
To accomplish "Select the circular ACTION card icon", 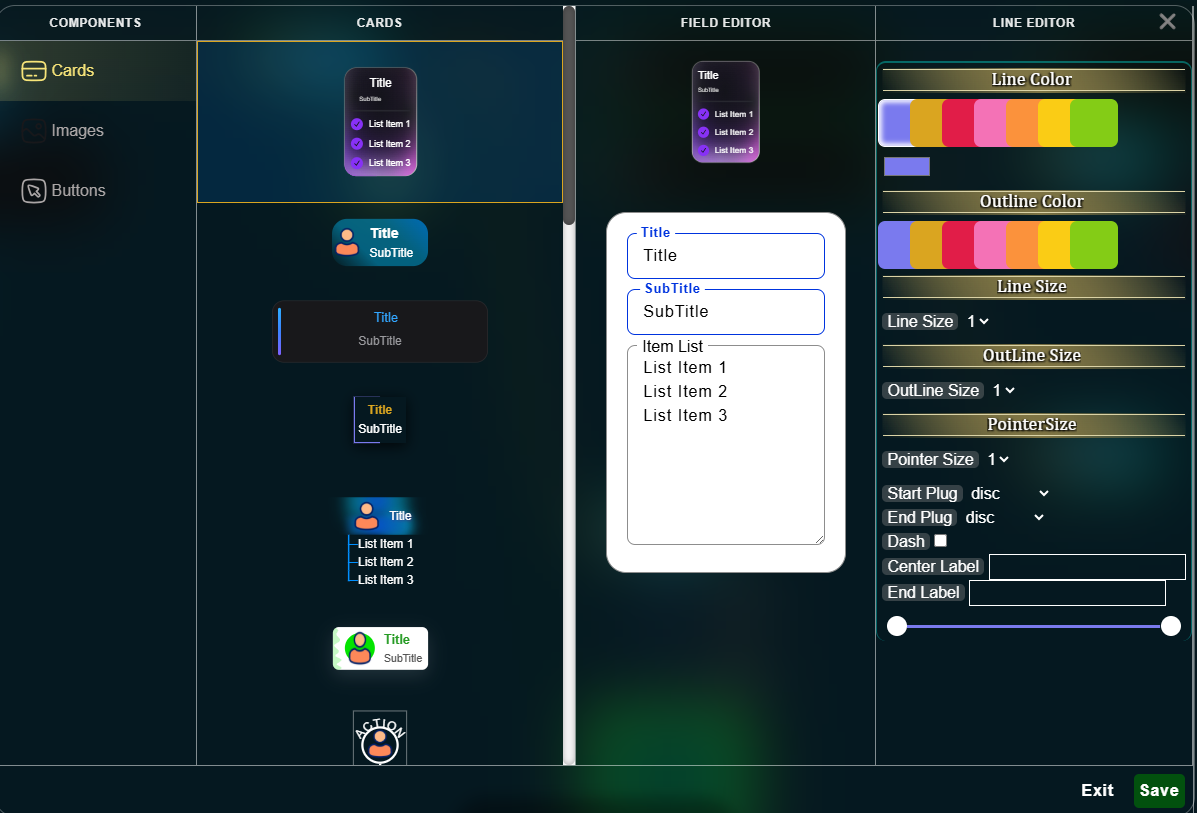I will coord(380,739).
